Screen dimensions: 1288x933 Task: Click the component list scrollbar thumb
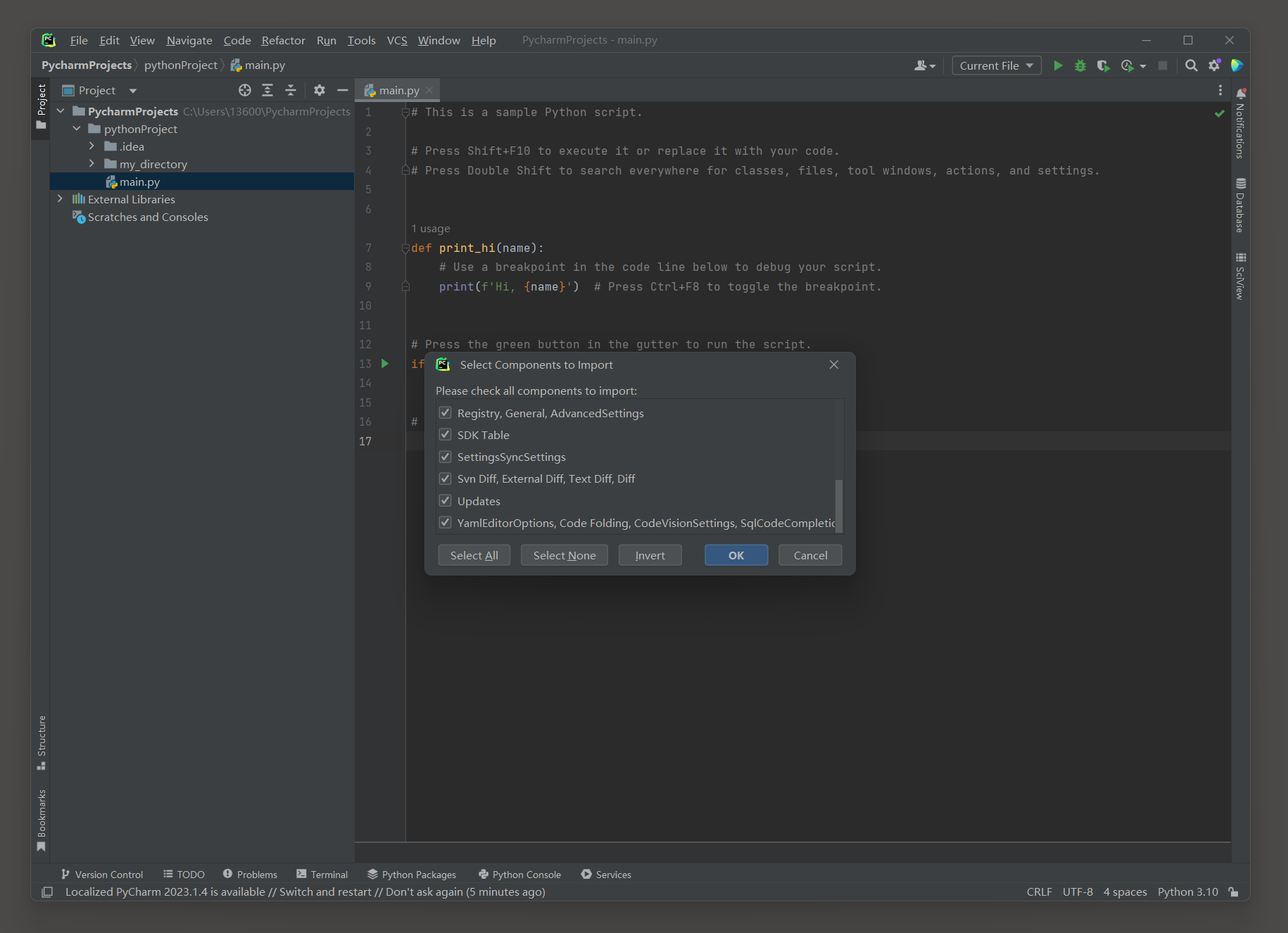pyautogui.click(x=838, y=505)
